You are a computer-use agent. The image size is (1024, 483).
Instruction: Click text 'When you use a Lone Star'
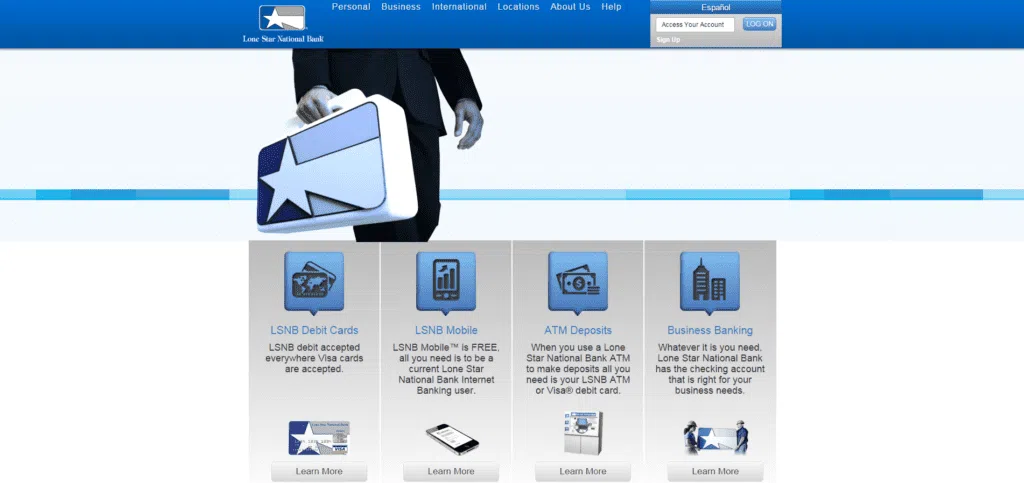[578, 348]
